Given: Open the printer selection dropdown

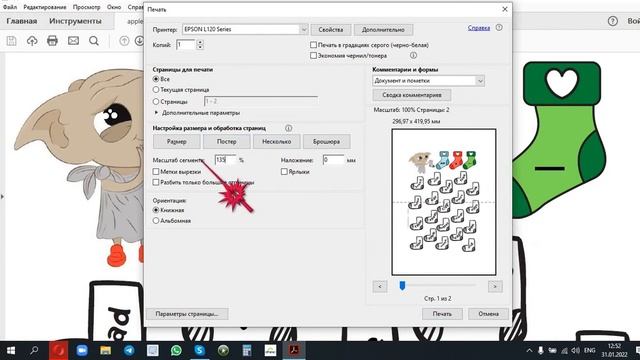Looking at the screenshot, I should point(304,29).
